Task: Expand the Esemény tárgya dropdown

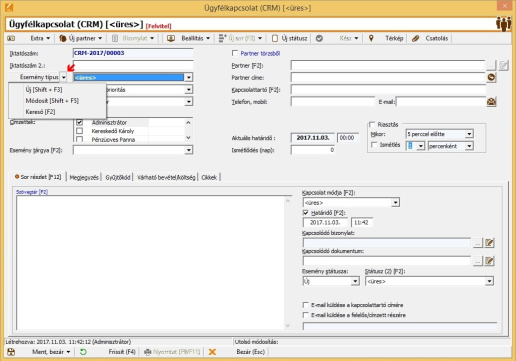Action: (x=189, y=150)
